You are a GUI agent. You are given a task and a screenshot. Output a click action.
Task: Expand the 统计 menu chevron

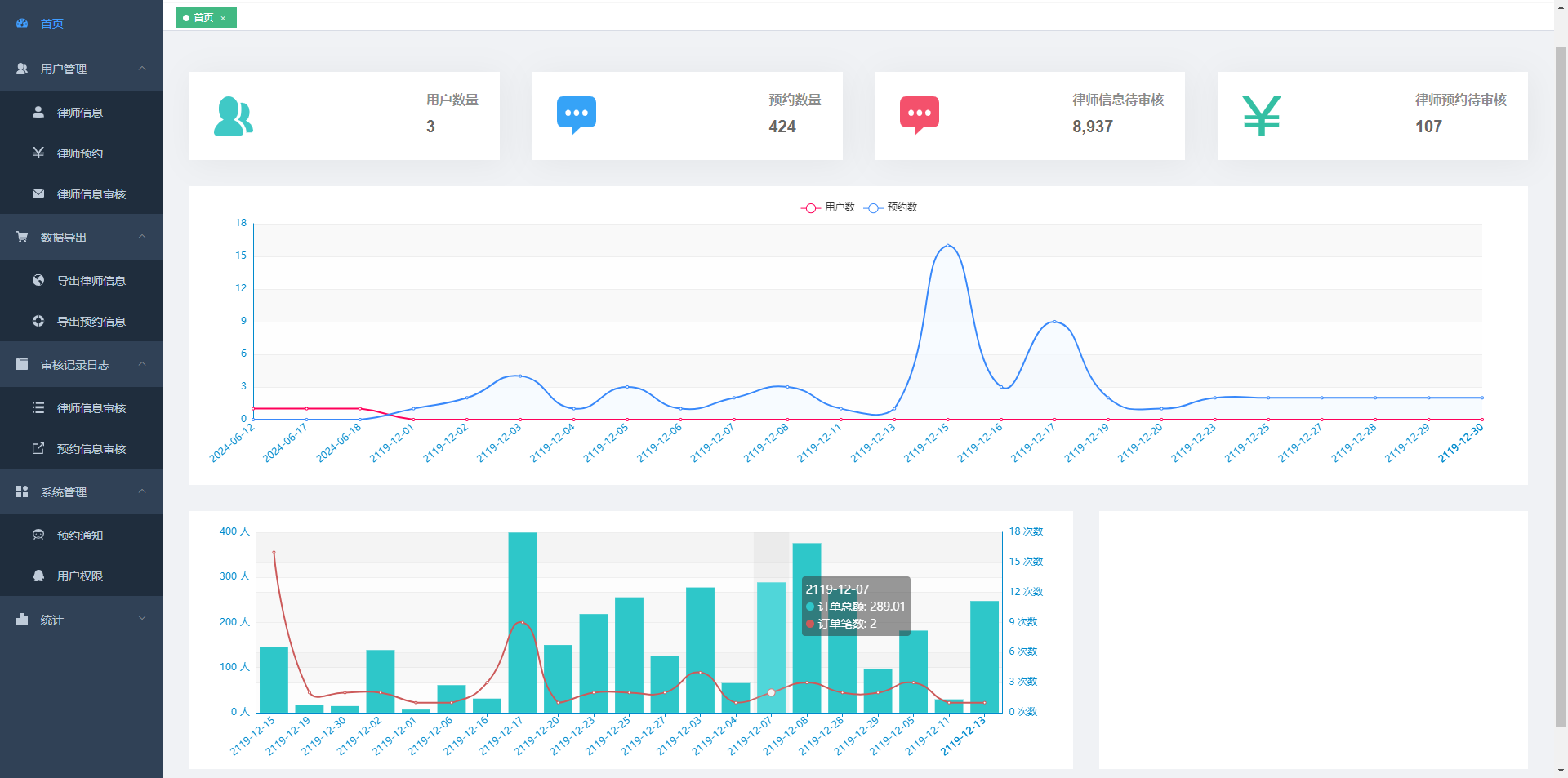pyautogui.click(x=142, y=619)
